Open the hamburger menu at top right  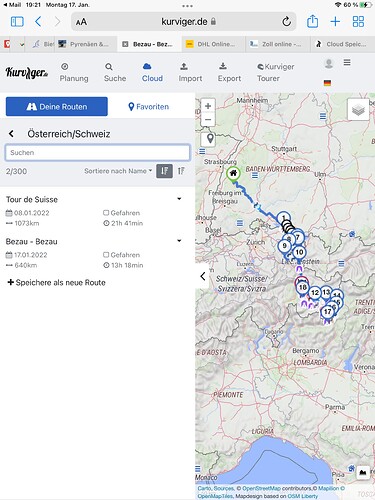(x=347, y=63)
